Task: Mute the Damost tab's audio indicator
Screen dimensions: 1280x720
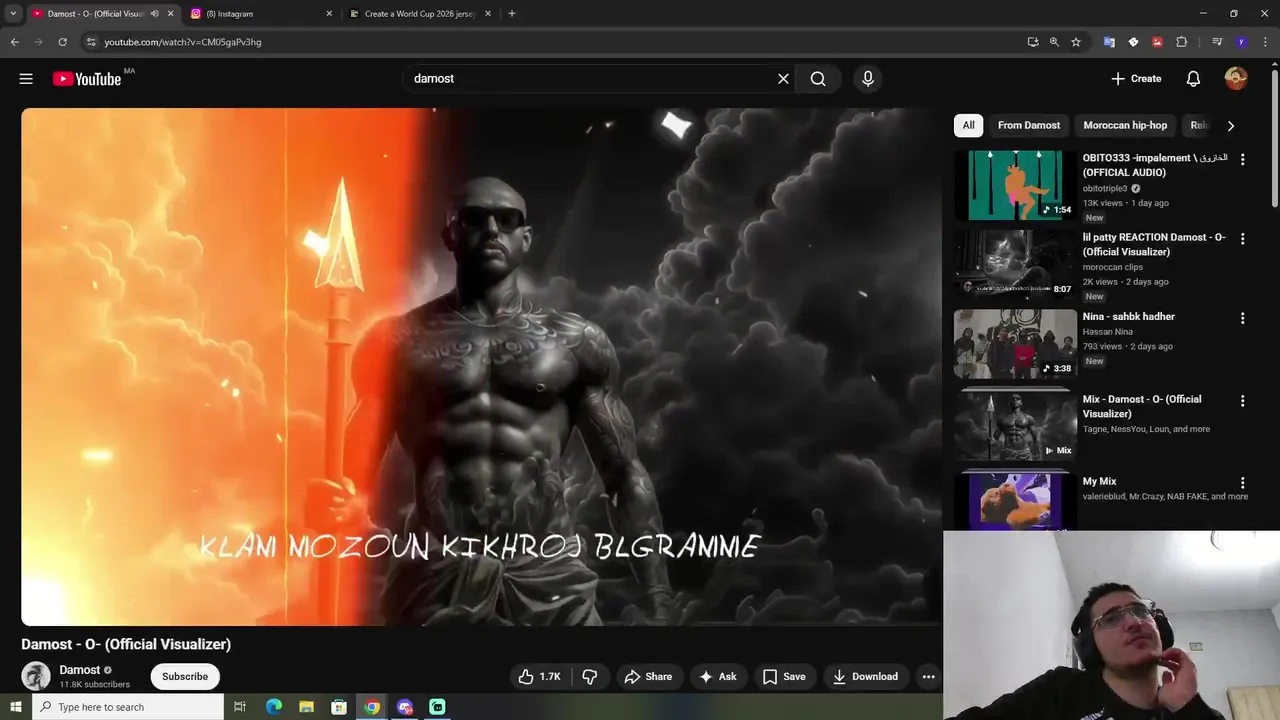Action: click(154, 14)
